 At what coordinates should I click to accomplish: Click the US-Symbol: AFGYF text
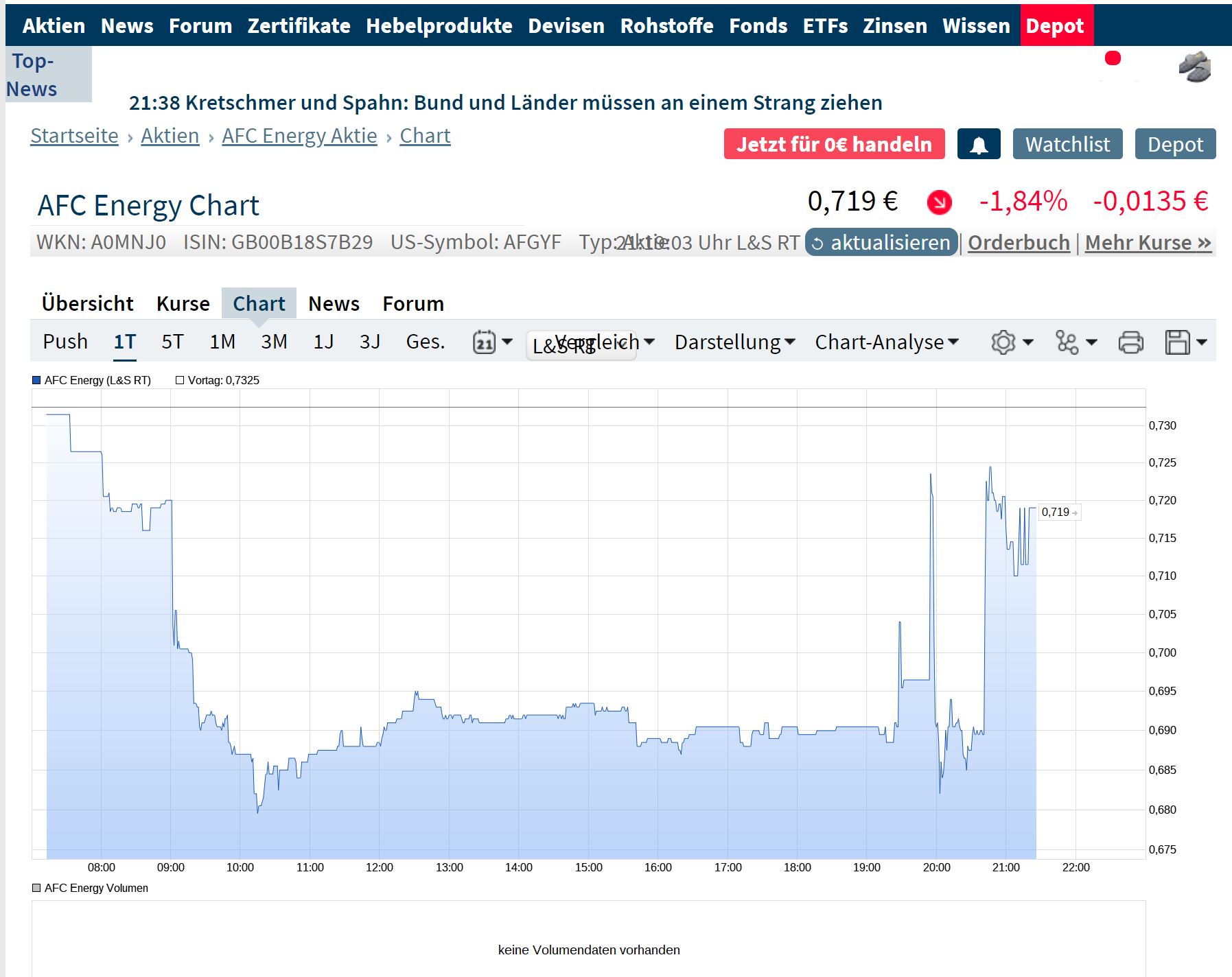coord(476,242)
